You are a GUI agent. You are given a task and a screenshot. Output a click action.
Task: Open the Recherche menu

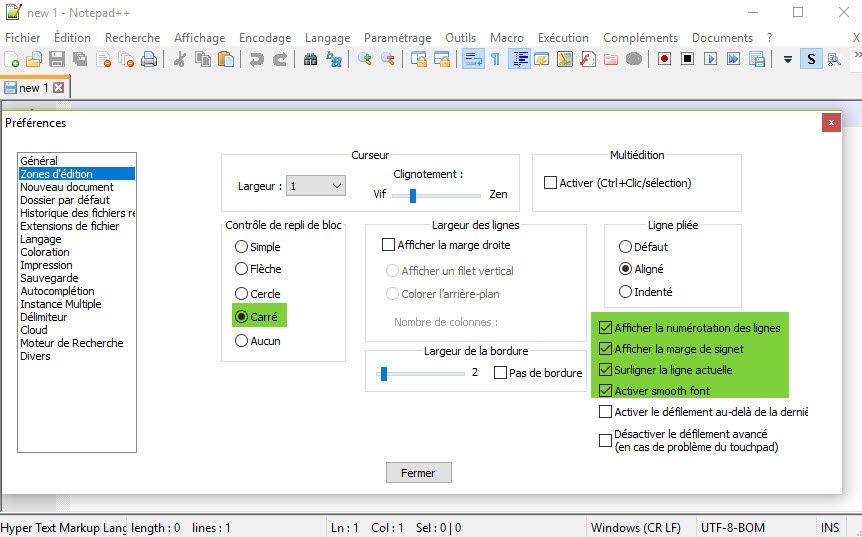[x=132, y=38]
